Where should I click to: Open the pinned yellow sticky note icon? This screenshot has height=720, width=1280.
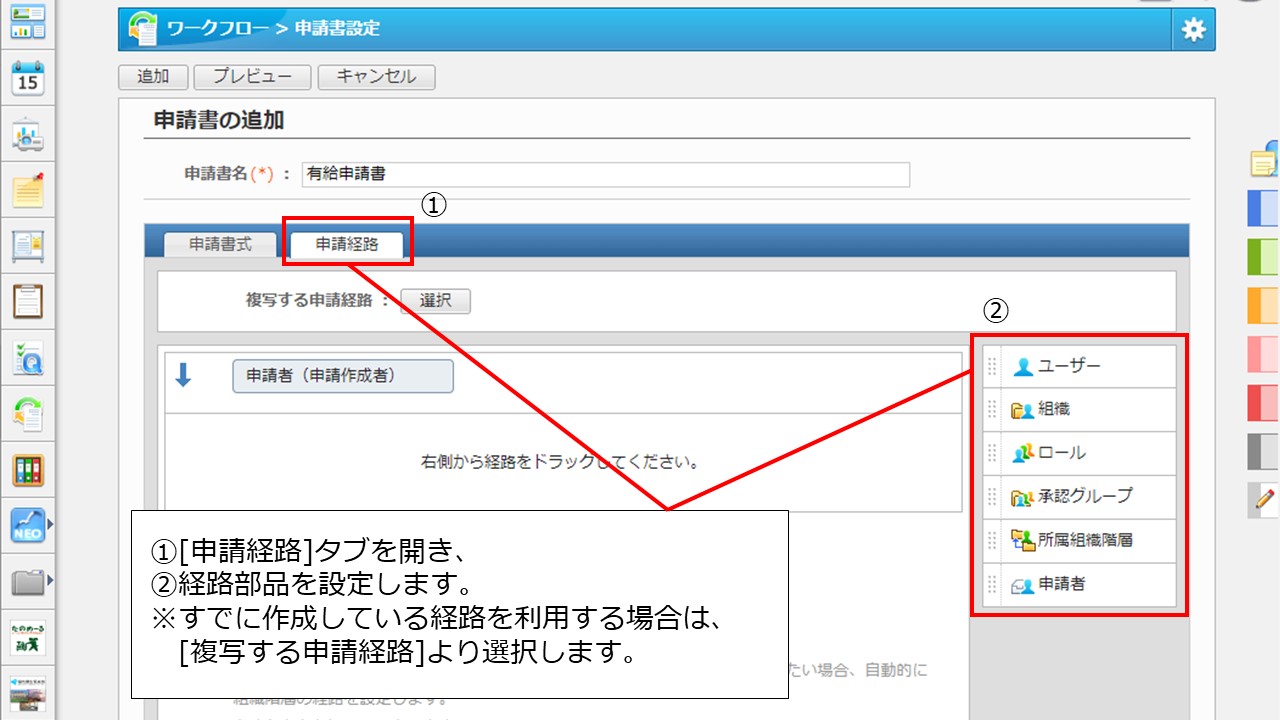click(28, 189)
